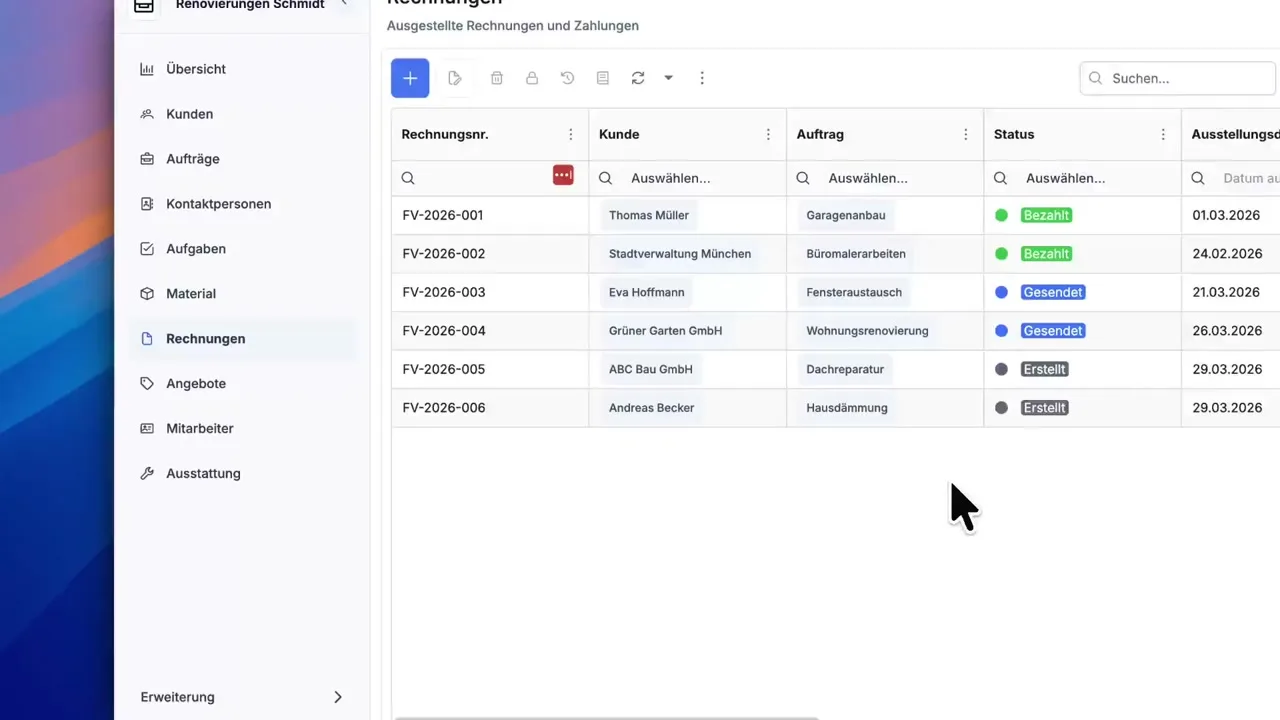1280x720 pixels.
Task: Open the dropdown arrow next to refresh
Action: [668, 78]
